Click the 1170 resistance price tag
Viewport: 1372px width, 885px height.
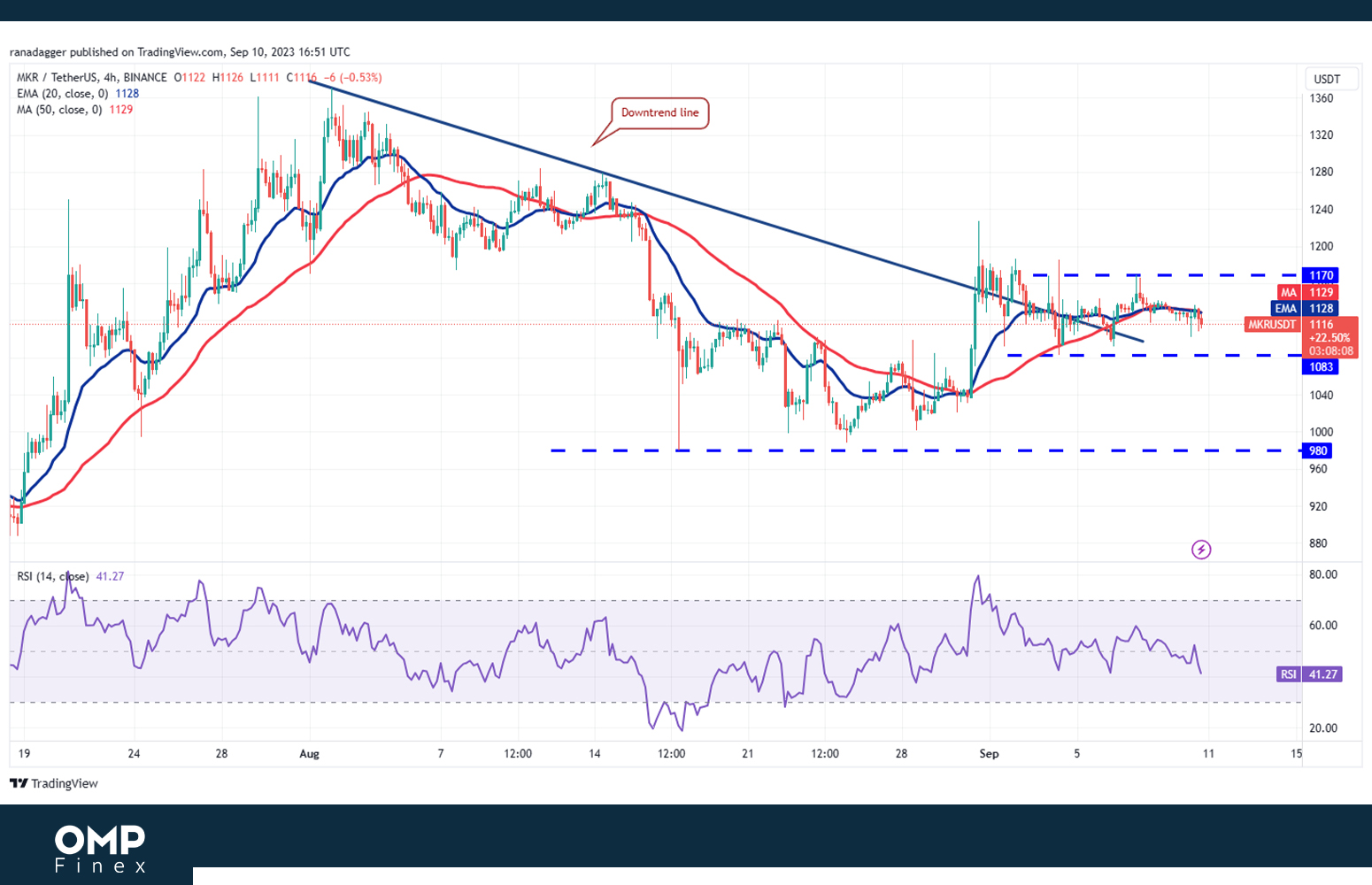pos(1320,275)
